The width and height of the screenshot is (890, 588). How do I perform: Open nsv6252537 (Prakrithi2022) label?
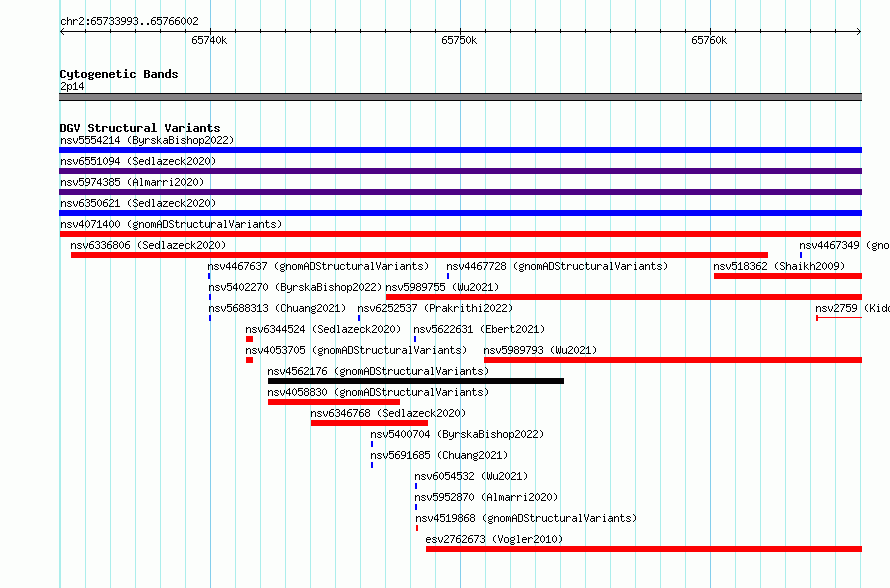435,308
